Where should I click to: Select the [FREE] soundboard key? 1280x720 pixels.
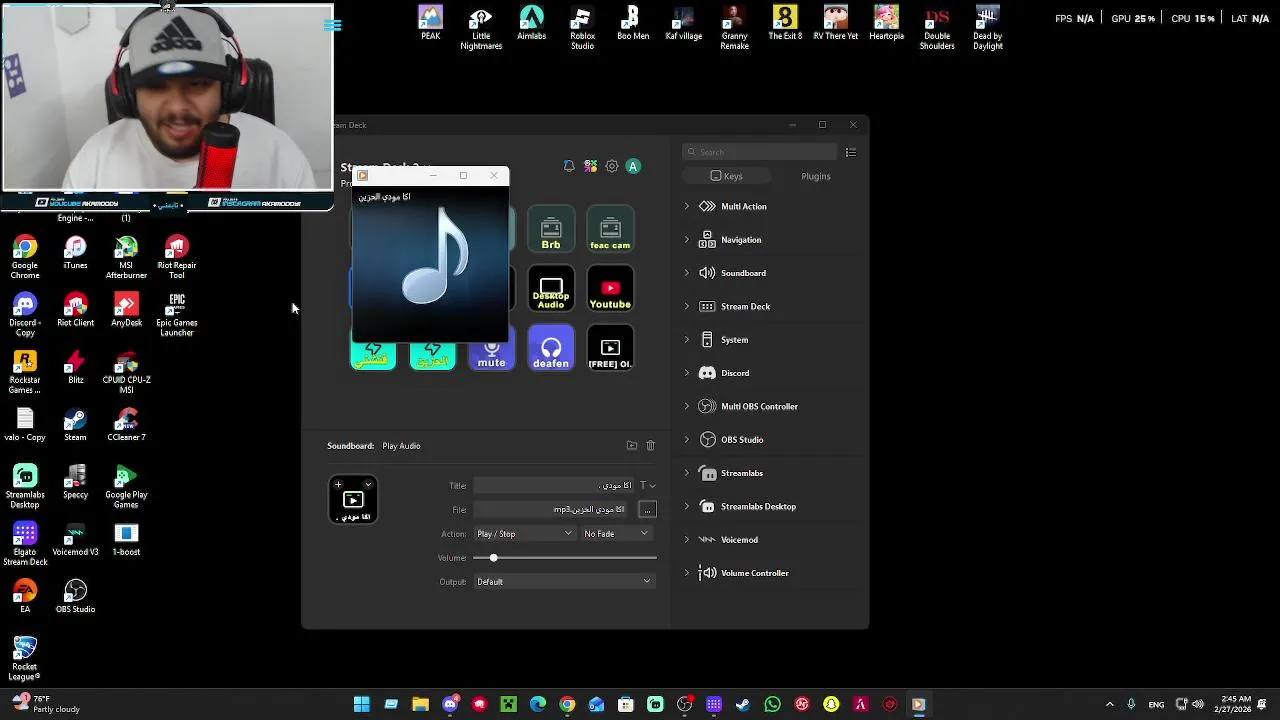click(x=610, y=348)
